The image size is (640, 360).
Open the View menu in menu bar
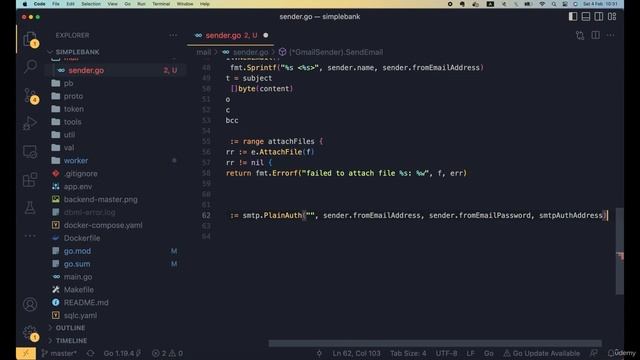point(112,4)
